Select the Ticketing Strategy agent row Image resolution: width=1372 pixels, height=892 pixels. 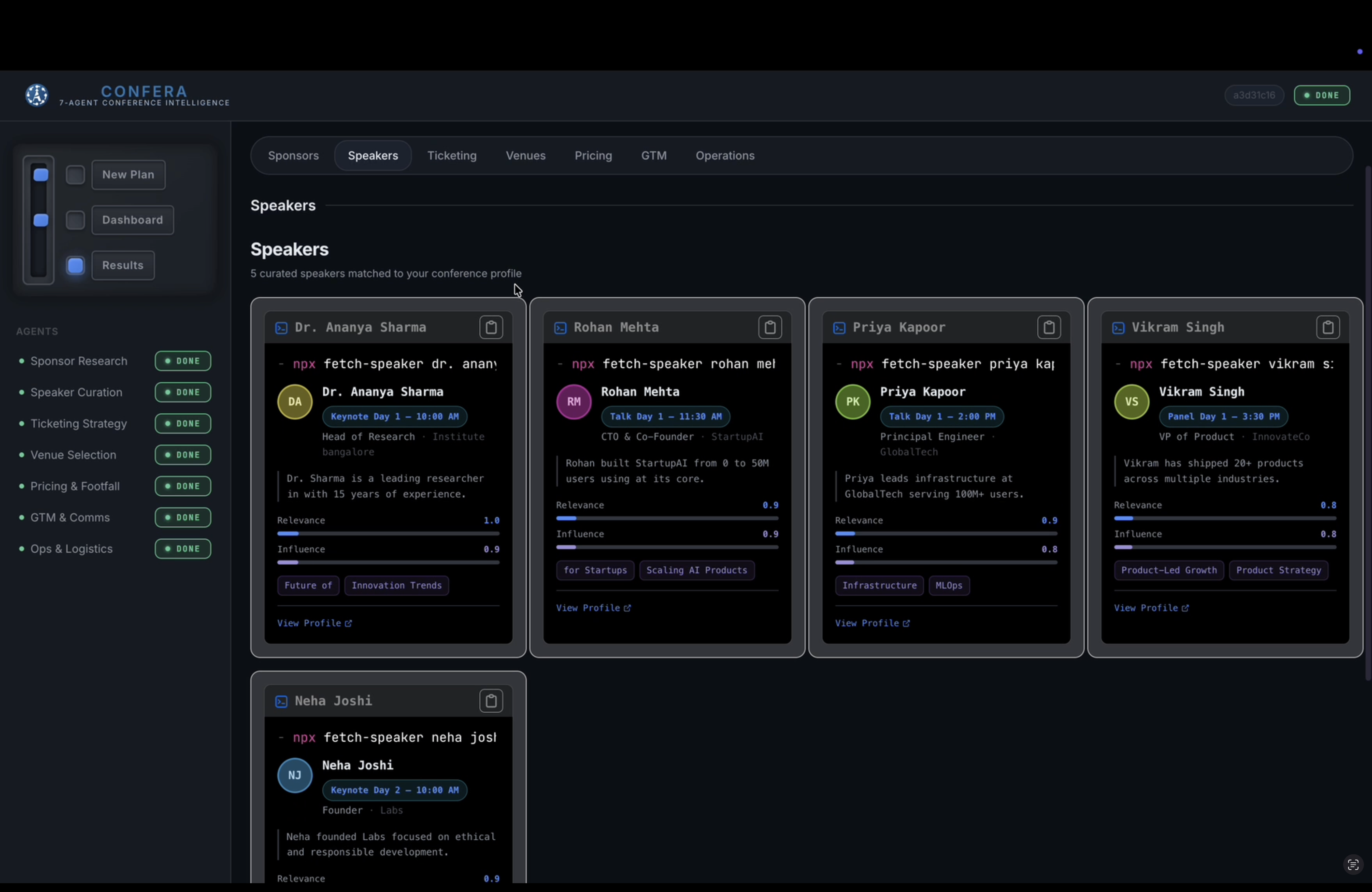pyautogui.click(x=114, y=424)
